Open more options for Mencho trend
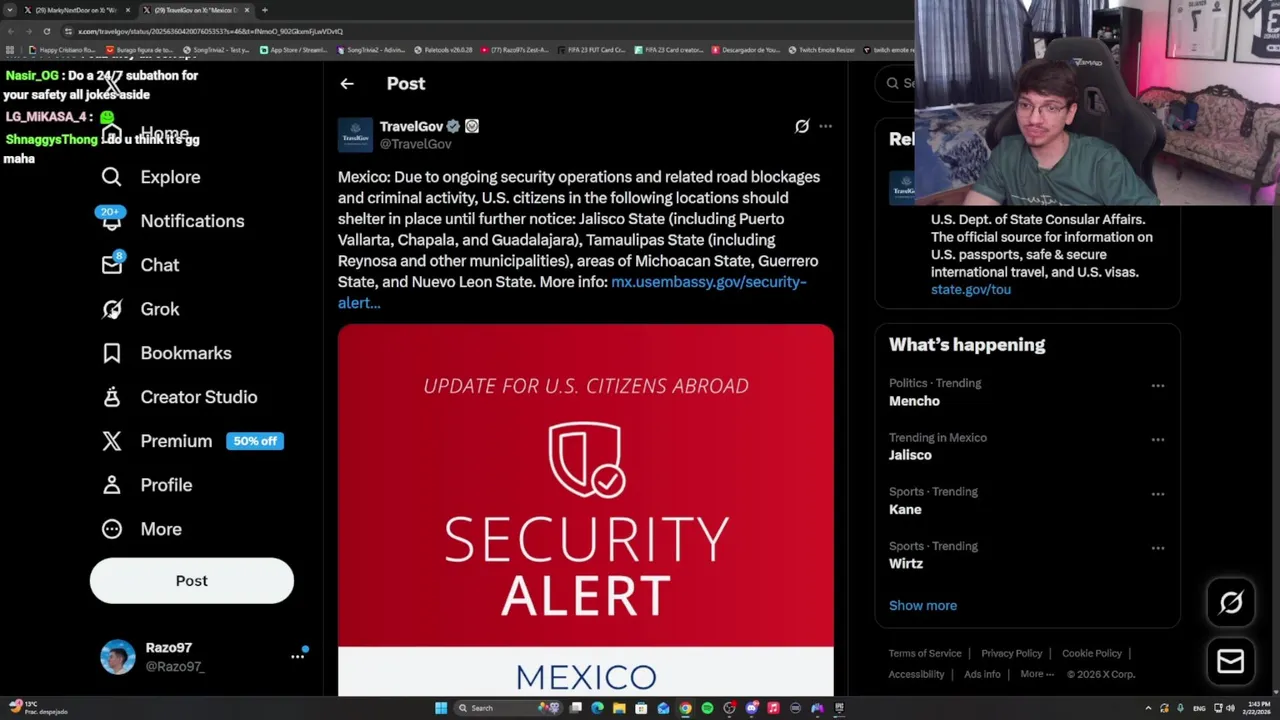Screen dimensions: 1280x720 (1157, 385)
